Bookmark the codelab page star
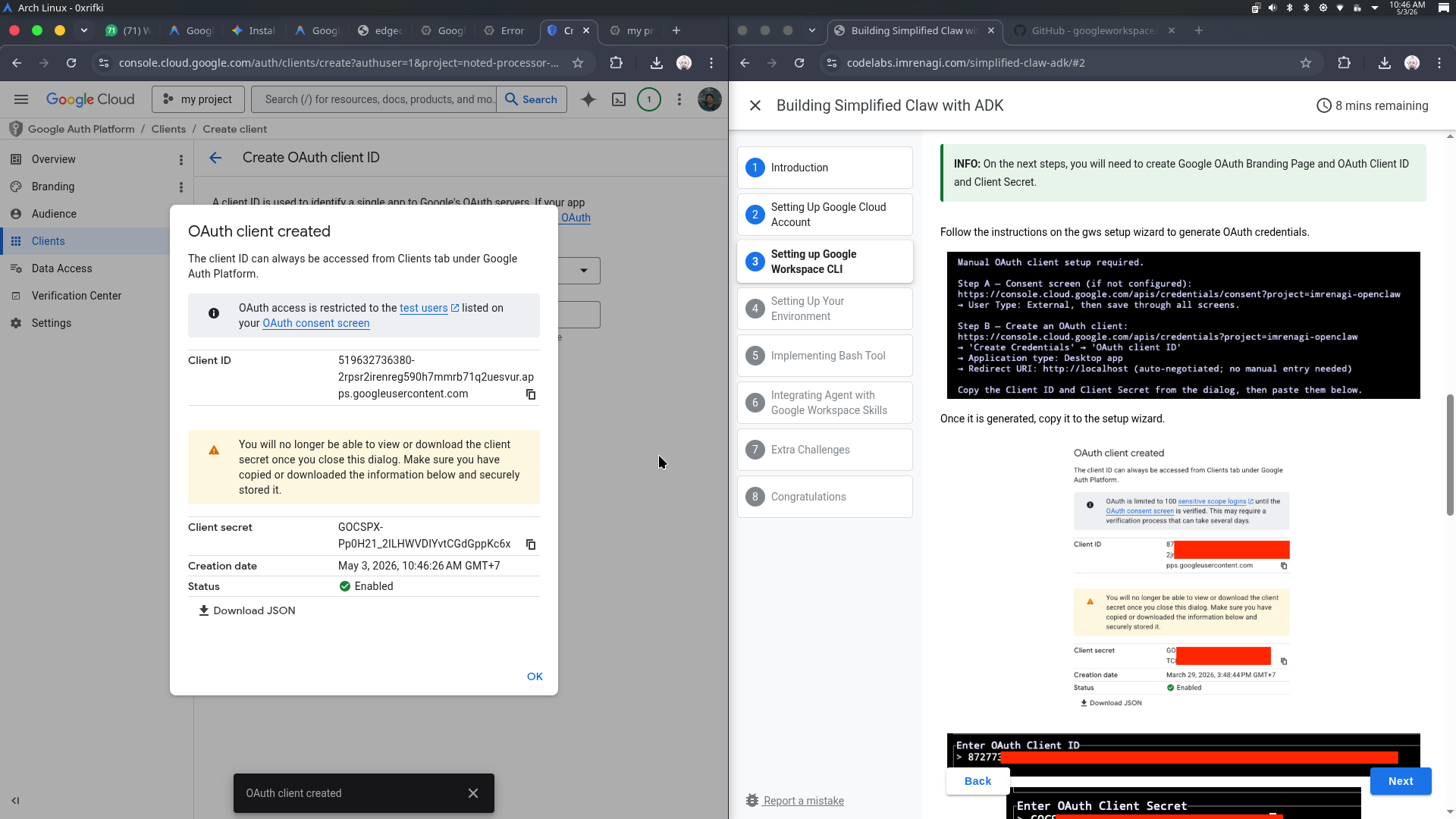This screenshot has height=819, width=1456. [x=1306, y=63]
